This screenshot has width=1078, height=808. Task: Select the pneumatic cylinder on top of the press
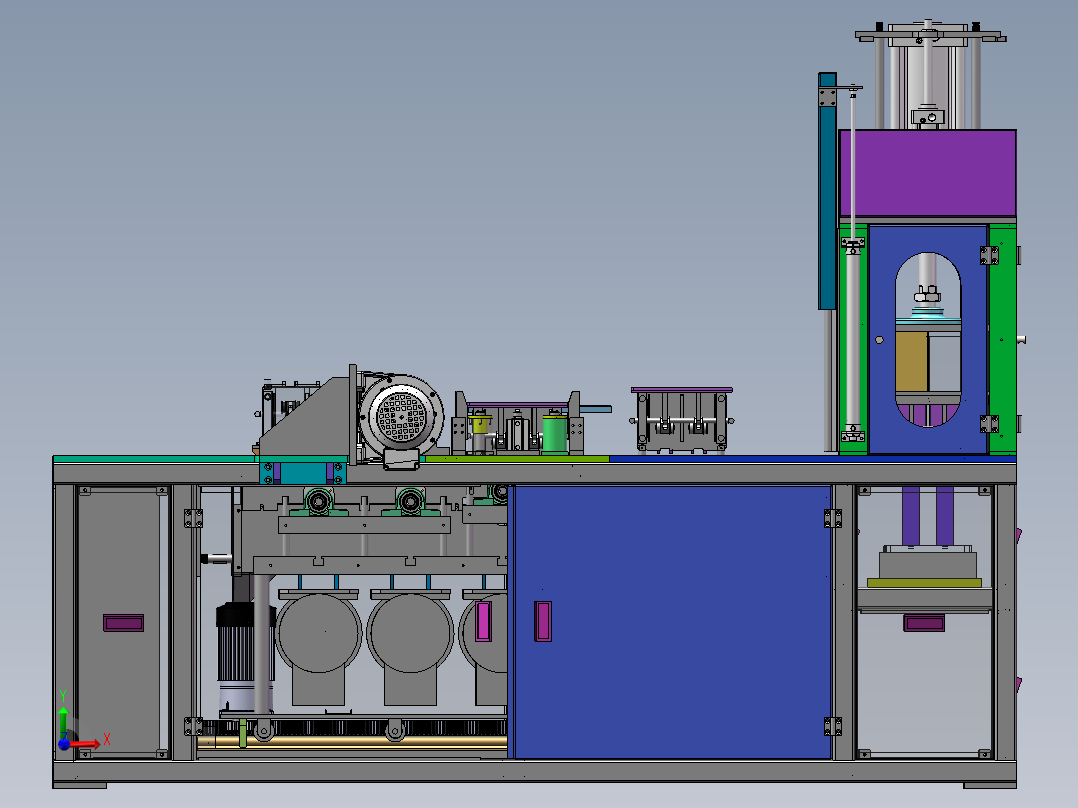click(x=927, y=77)
